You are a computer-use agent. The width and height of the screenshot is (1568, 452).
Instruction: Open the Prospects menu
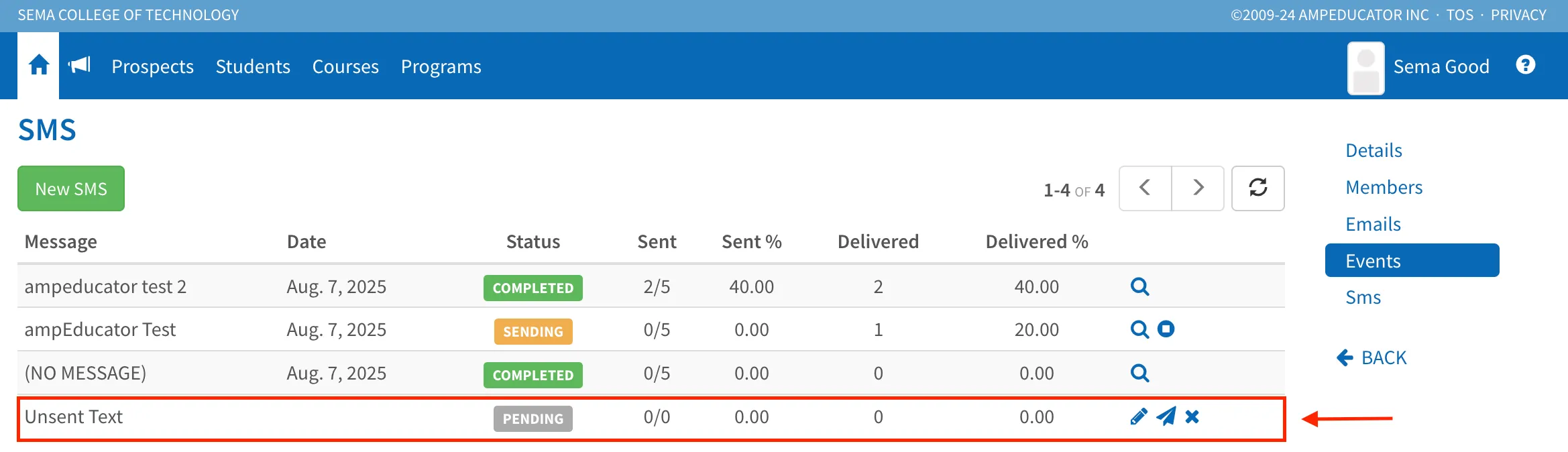point(152,66)
